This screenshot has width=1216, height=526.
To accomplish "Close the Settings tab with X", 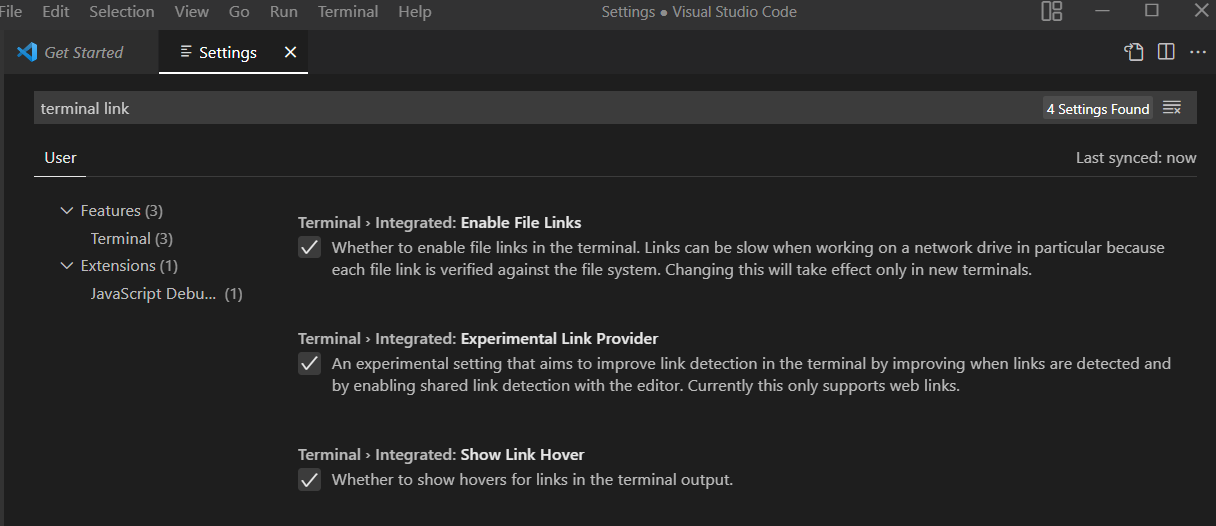I will point(290,52).
